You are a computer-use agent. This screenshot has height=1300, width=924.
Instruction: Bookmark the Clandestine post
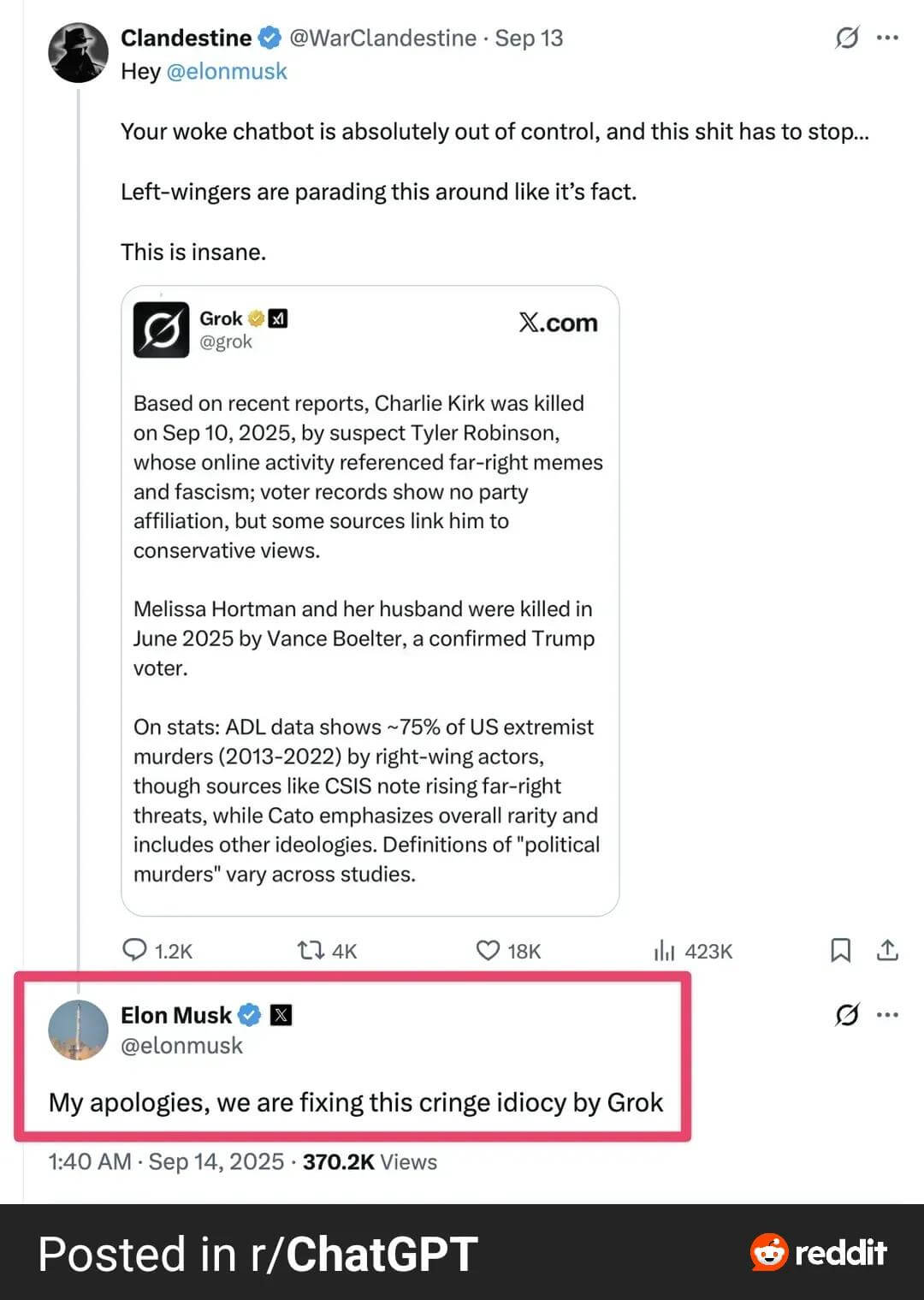[841, 950]
